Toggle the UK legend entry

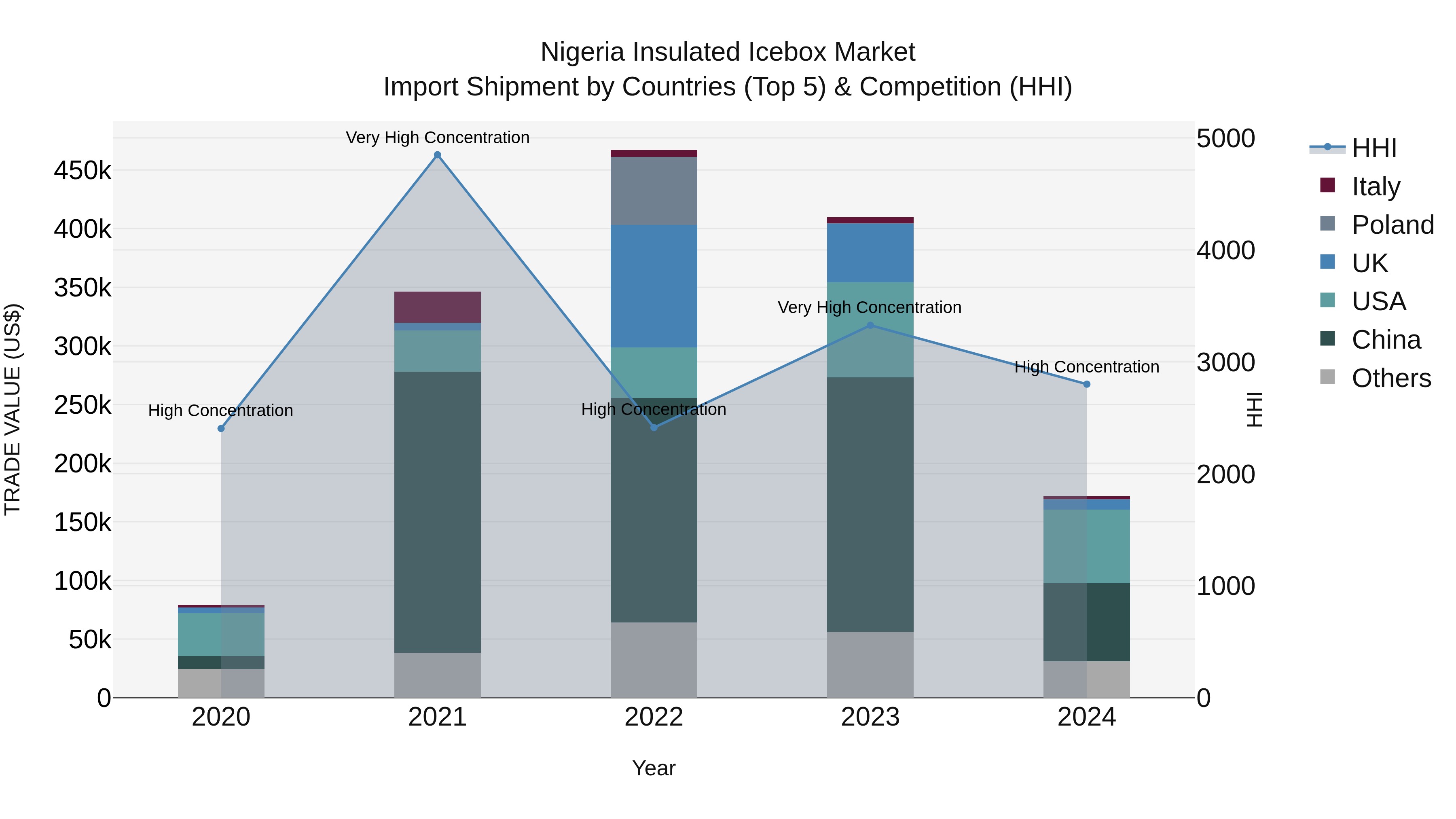(x=1354, y=263)
